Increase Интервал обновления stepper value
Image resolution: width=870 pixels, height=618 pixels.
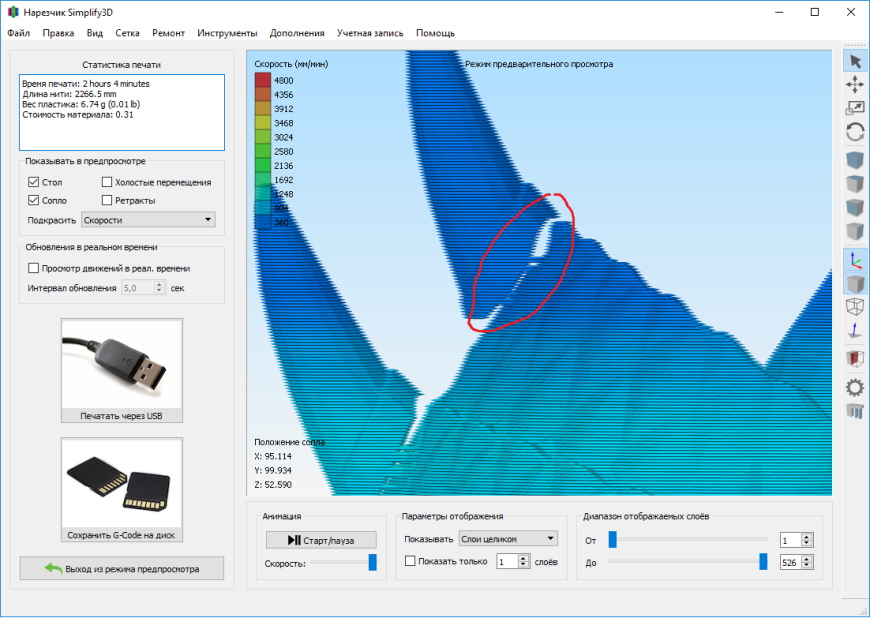click(x=159, y=285)
